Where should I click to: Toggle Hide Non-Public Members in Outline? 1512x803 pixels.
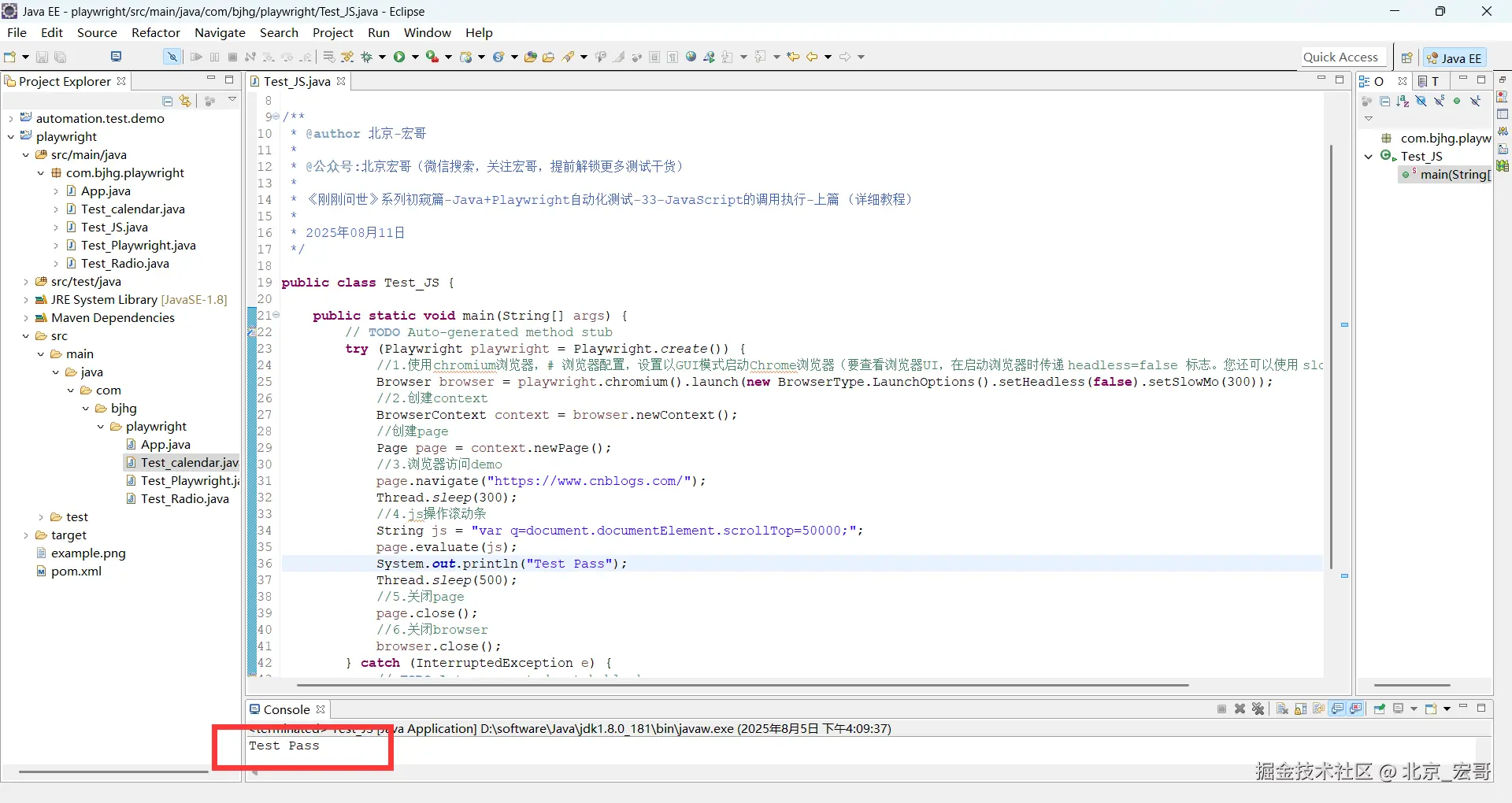[x=1457, y=101]
